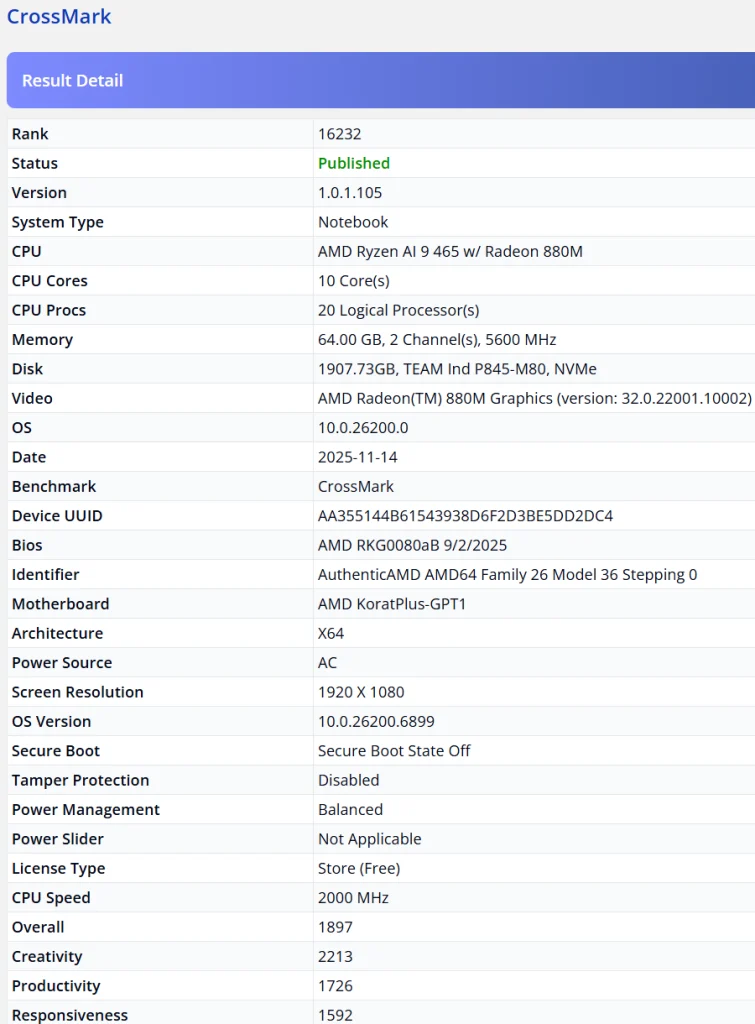
Task: Click the 10 Core(s) value
Action: click(354, 281)
